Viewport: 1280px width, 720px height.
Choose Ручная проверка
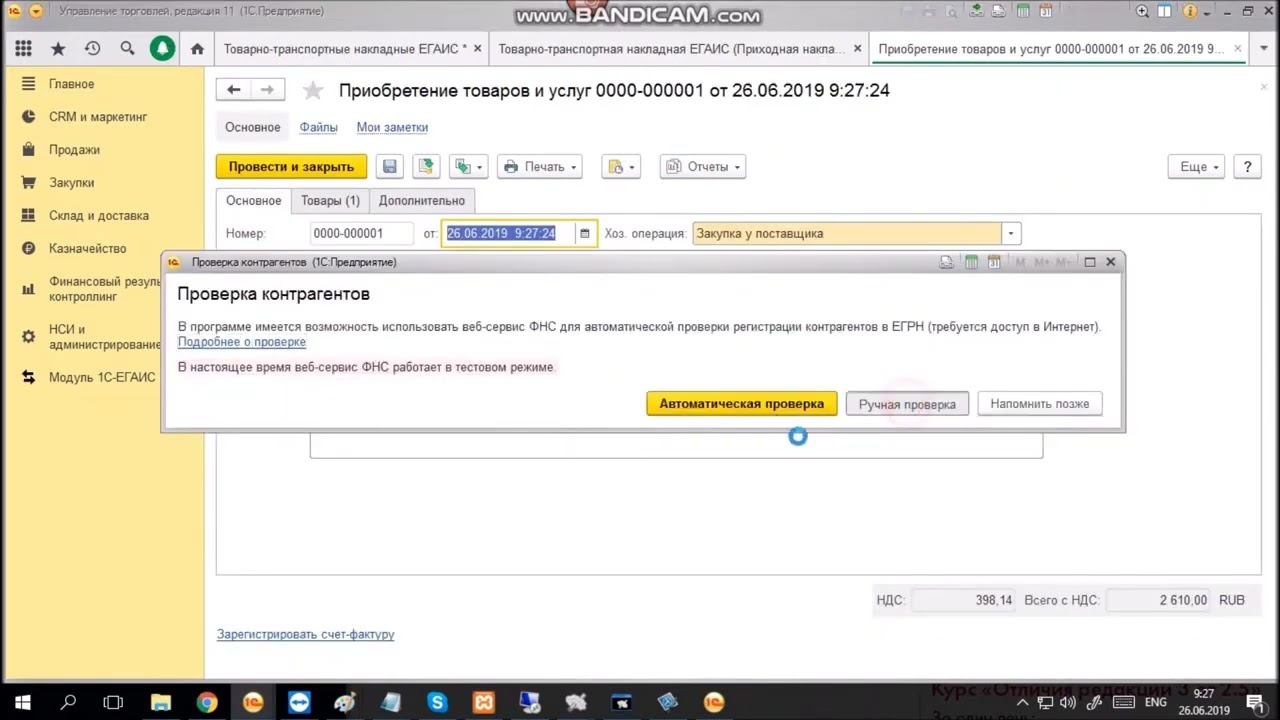click(907, 404)
